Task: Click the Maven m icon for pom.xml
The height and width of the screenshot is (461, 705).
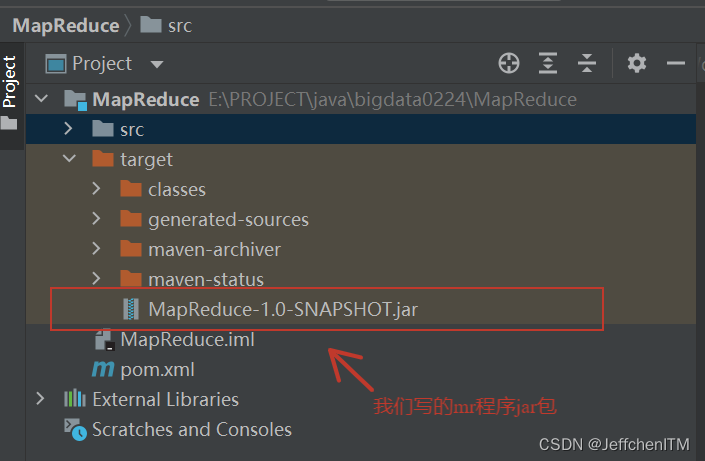Action: coord(103,369)
